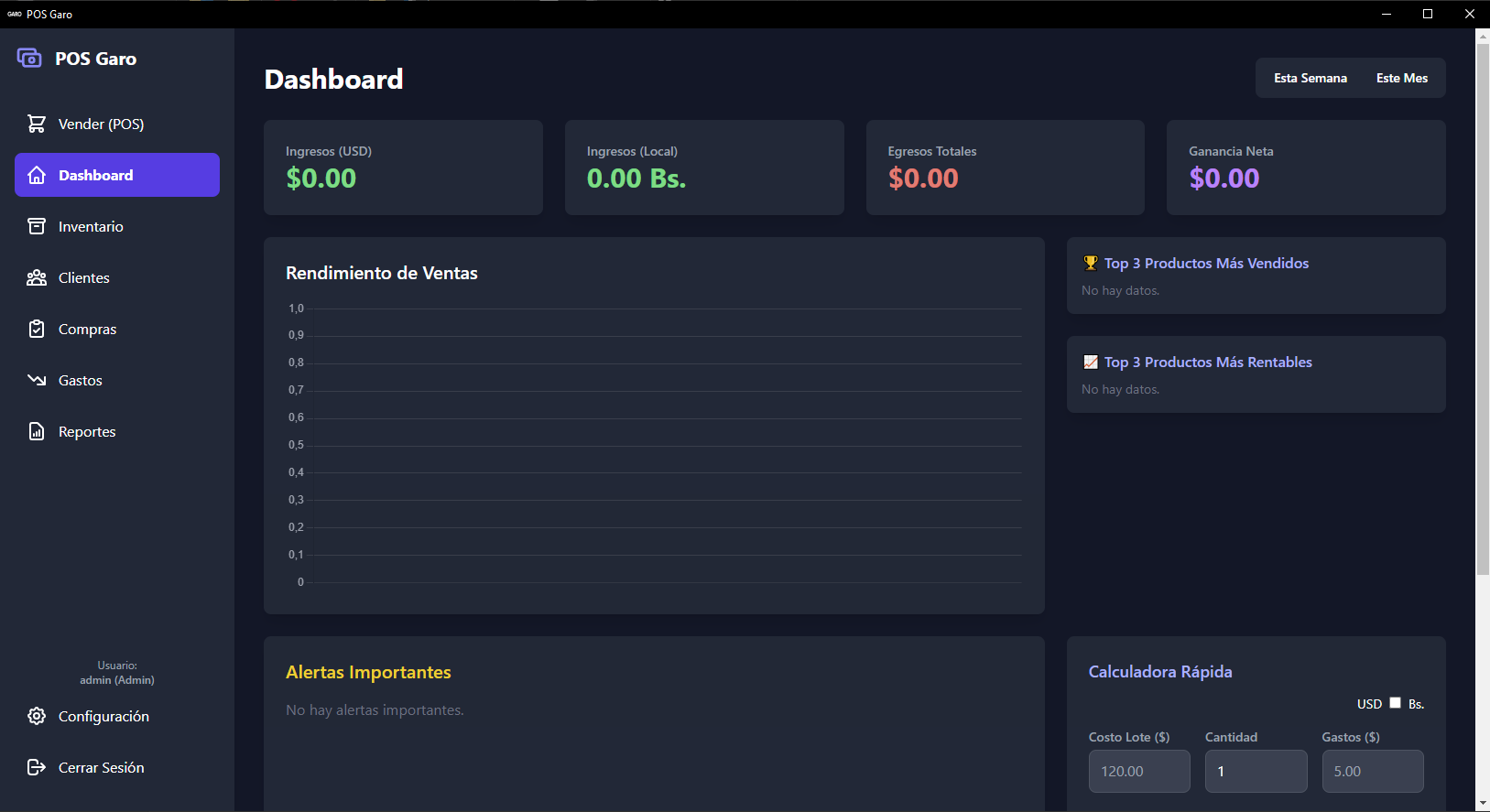Click the Gastos trending-down icon
Image resolution: width=1490 pixels, height=812 pixels.
point(37,380)
